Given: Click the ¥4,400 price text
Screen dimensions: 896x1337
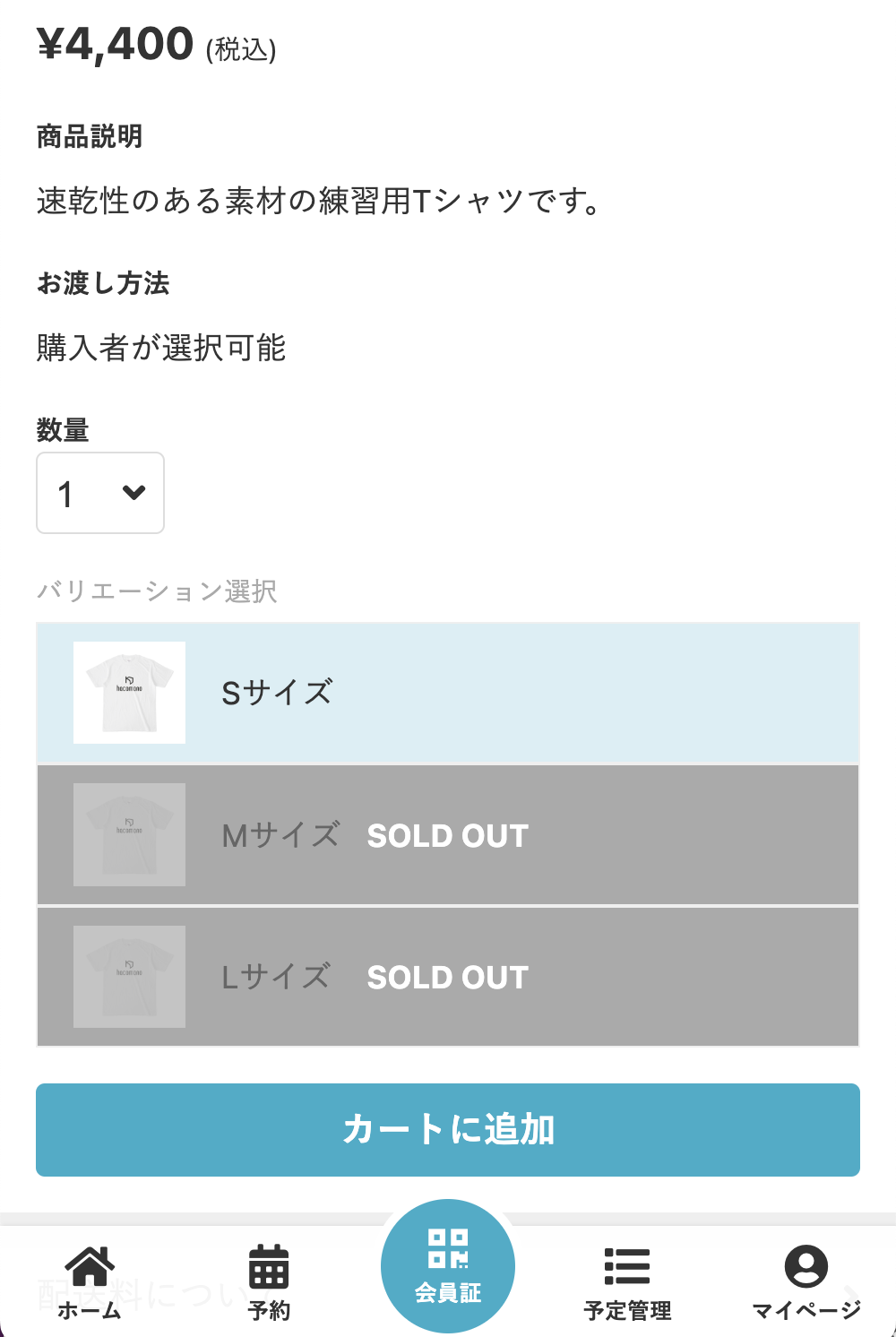Looking at the screenshot, I should pos(116,44).
